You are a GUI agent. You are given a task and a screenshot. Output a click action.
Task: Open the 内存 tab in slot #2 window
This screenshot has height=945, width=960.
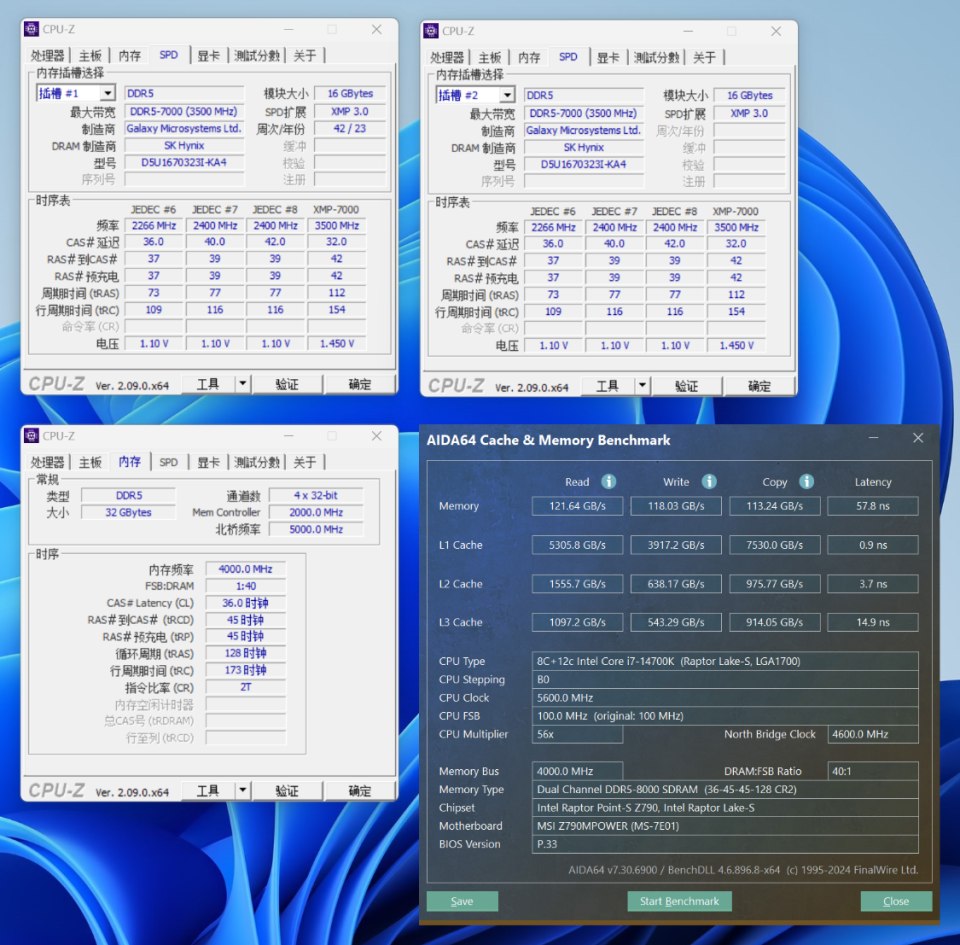tap(530, 58)
